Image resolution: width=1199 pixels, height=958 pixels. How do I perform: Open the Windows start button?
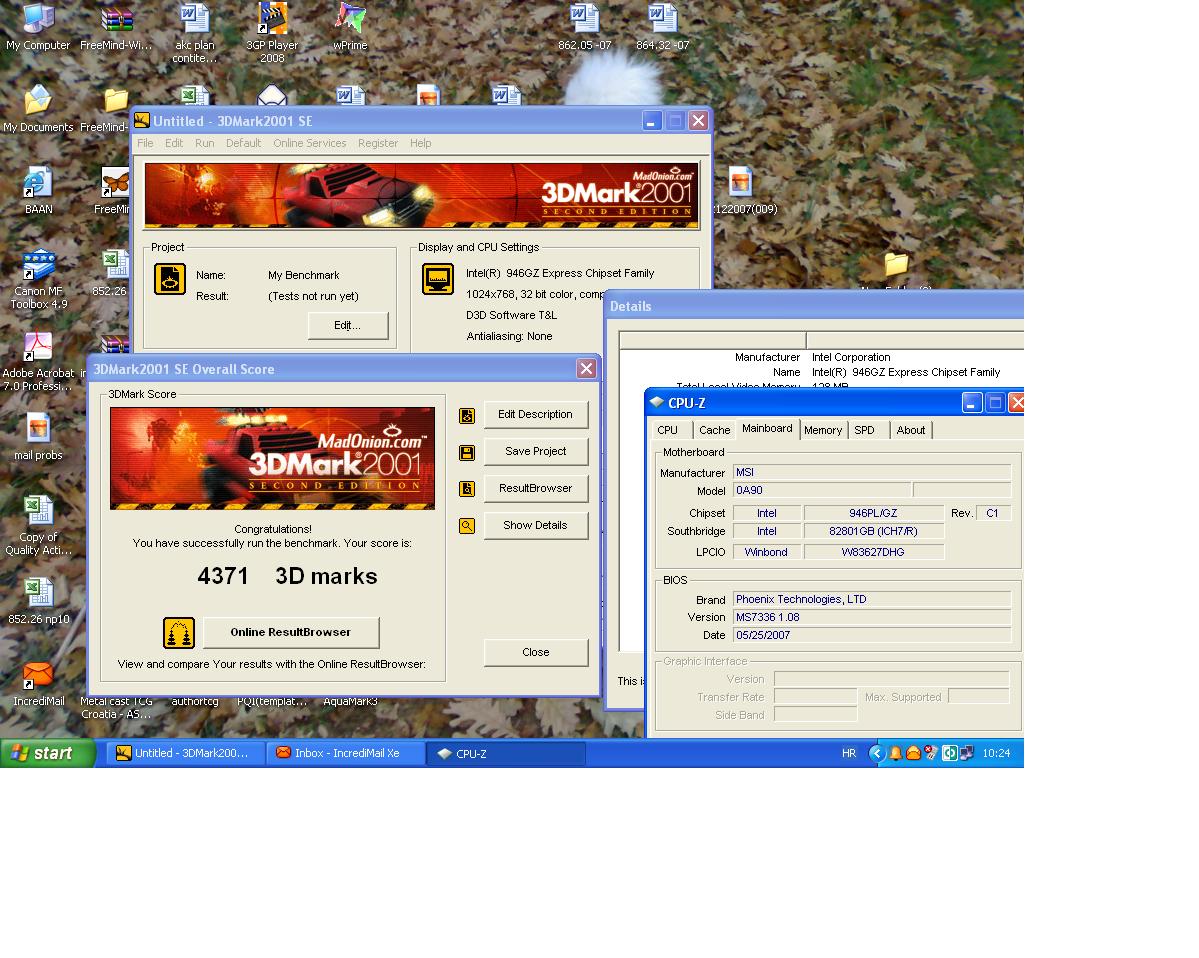point(47,753)
